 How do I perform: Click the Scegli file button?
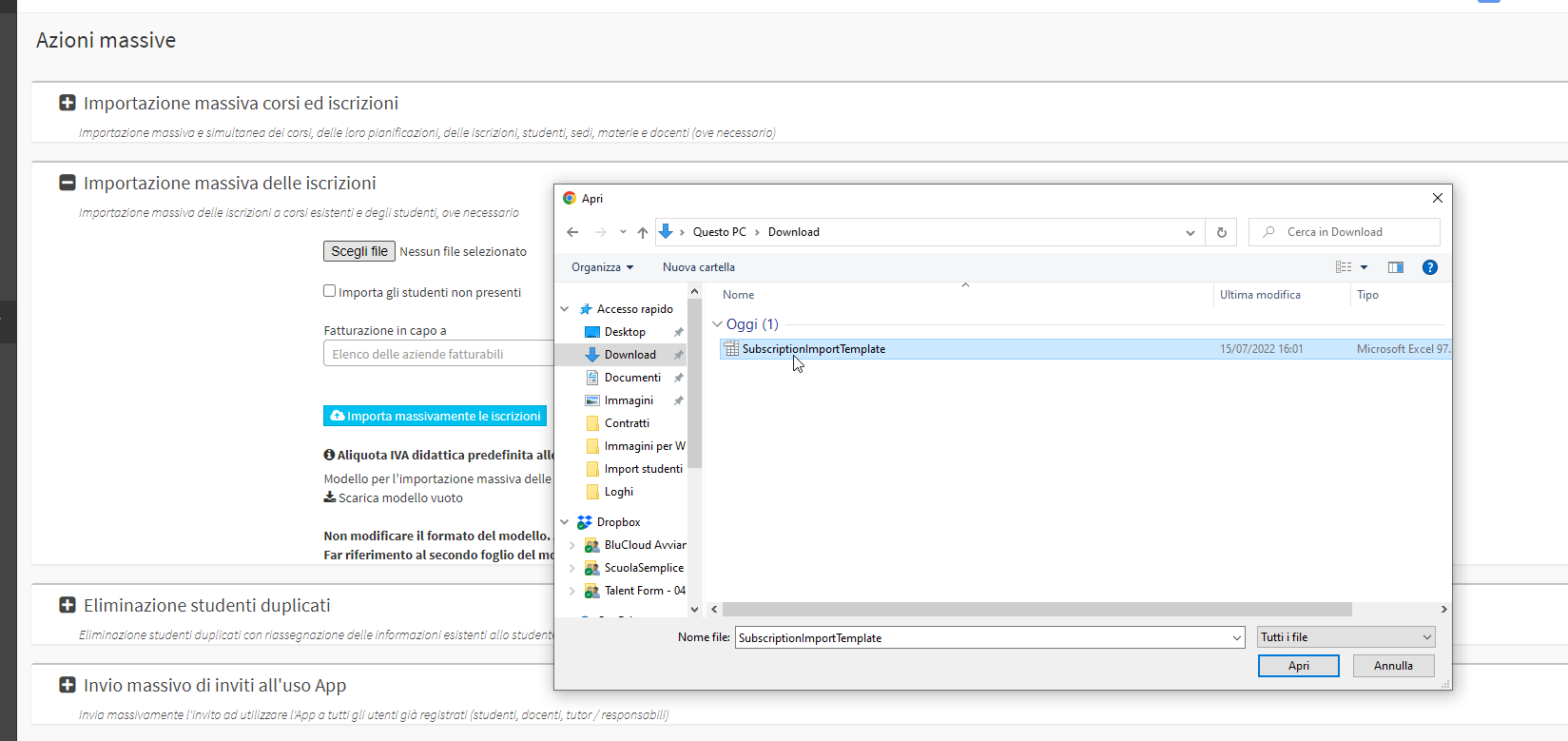(x=359, y=251)
